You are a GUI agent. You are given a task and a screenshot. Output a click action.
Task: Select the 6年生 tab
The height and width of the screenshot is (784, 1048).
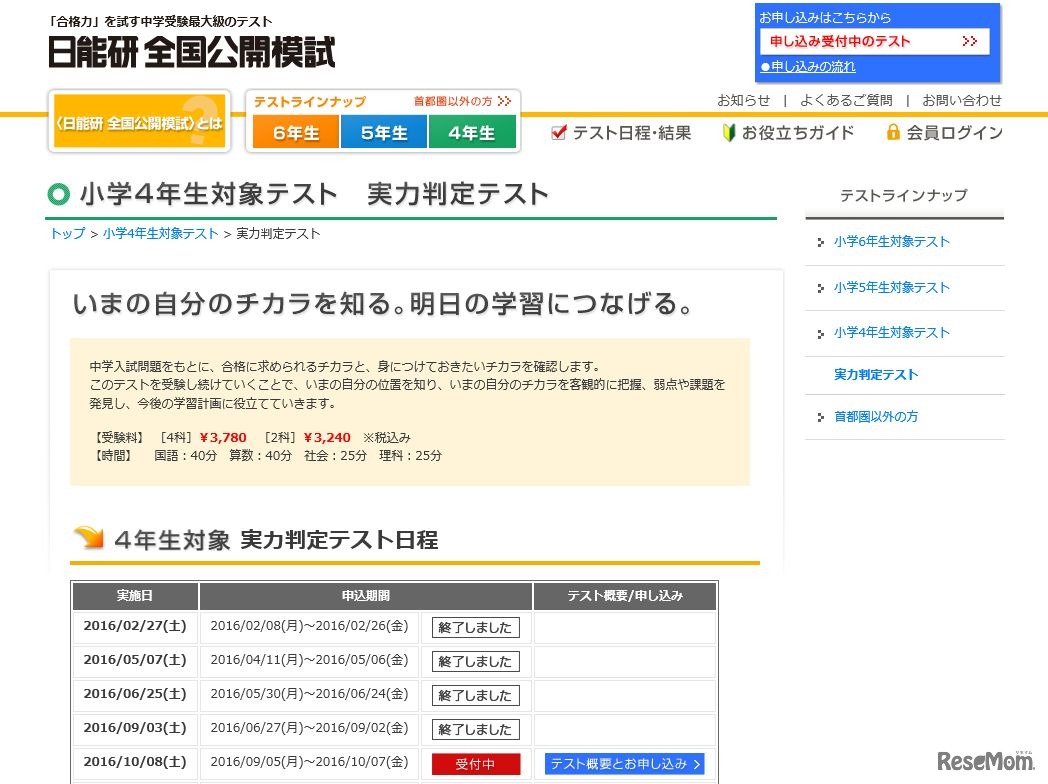pos(295,131)
